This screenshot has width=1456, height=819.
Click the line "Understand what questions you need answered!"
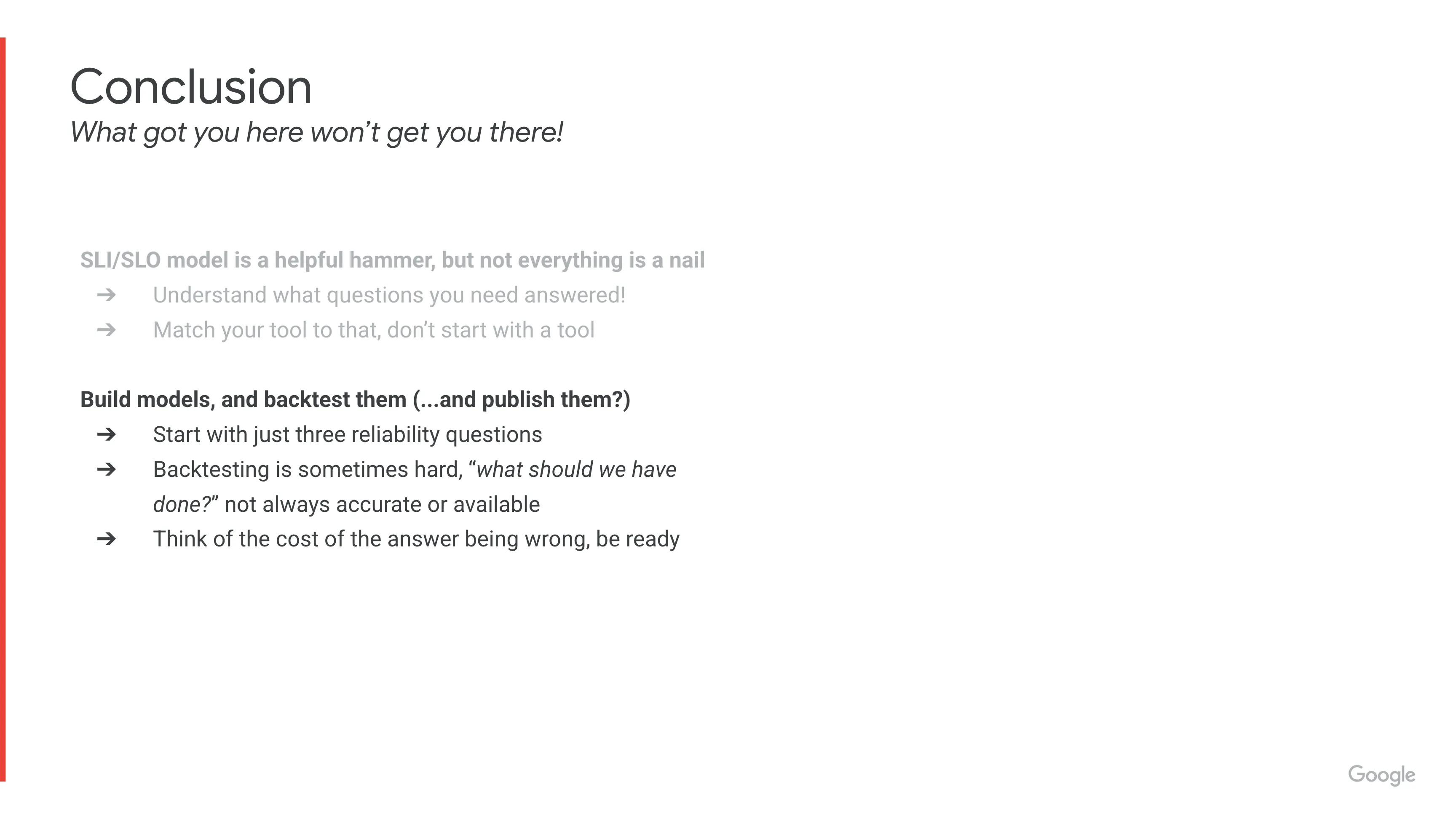(389, 295)
